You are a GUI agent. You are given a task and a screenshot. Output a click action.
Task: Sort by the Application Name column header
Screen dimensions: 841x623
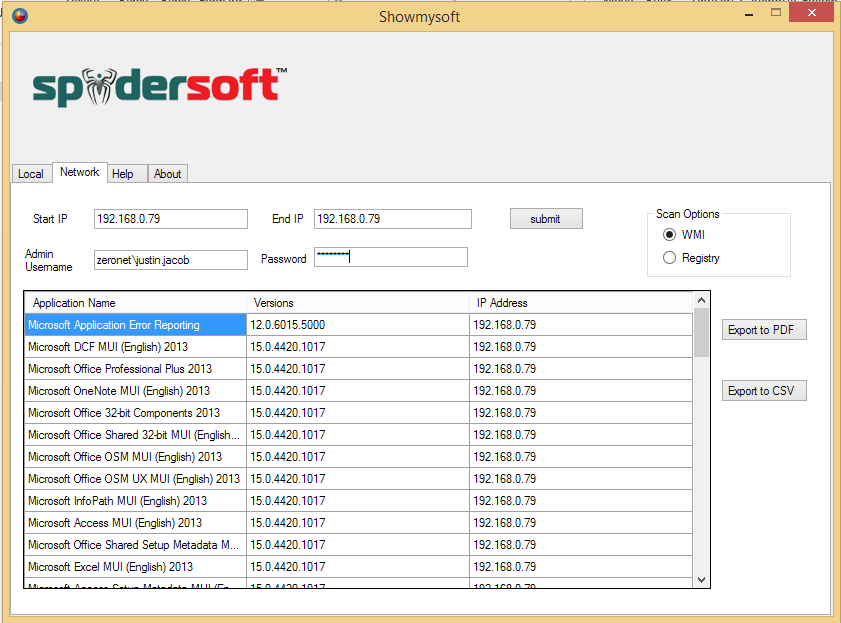click(135, 303)
